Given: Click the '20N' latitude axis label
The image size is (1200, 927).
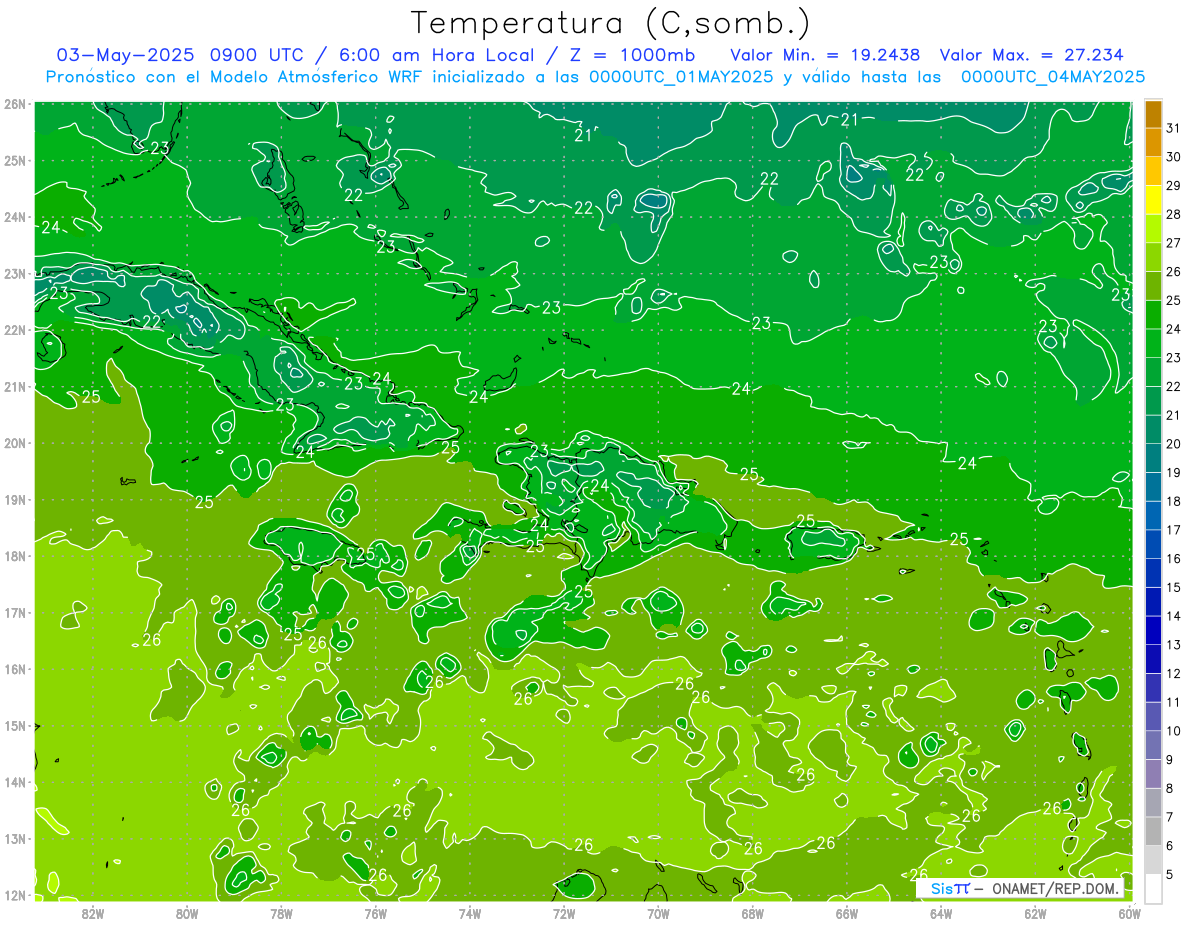Looking at the screenshot, I should pyautogui.click(x=15, y=443).
